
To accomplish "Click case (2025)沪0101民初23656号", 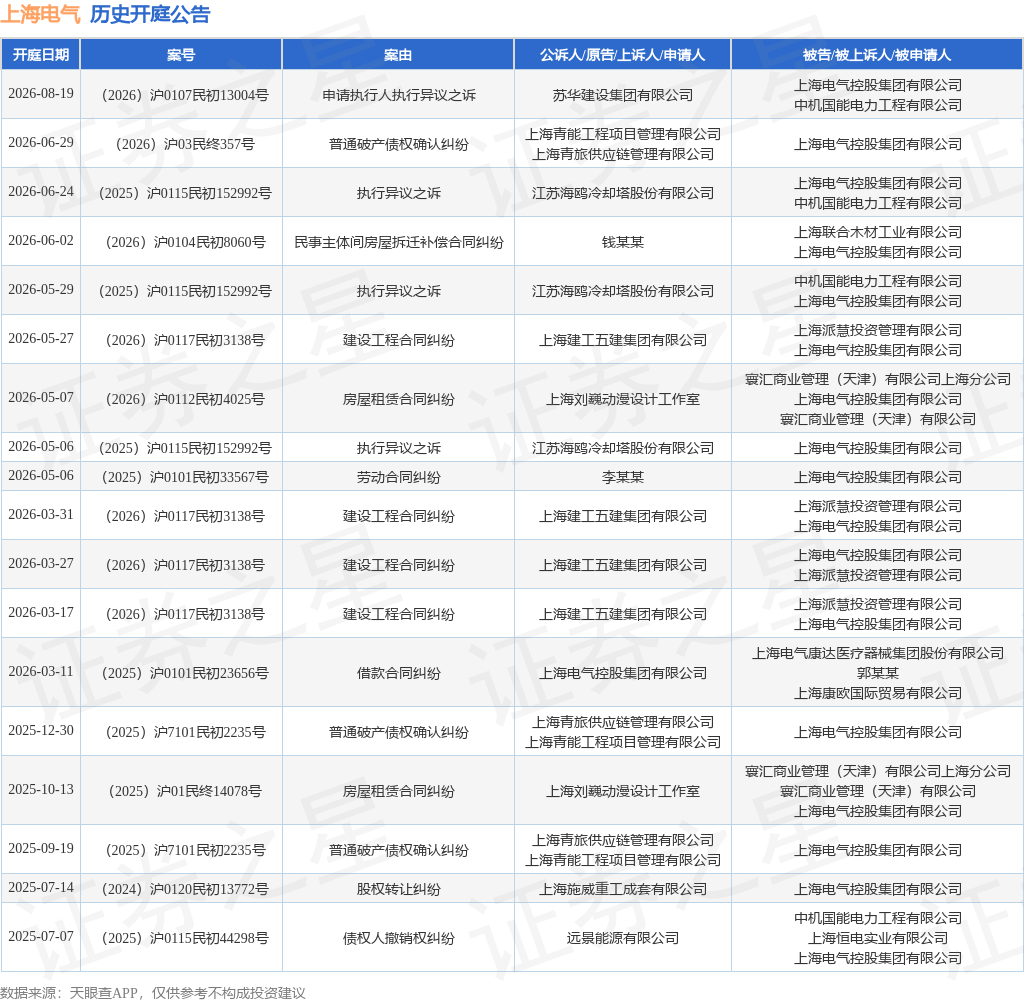I will 185,673.
